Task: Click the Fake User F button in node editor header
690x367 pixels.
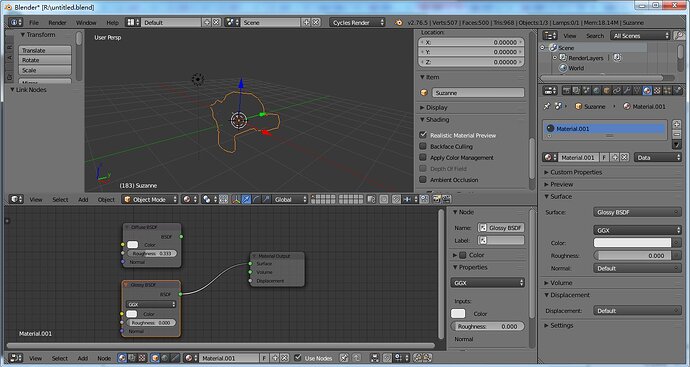Action: [x=264, y=358]
